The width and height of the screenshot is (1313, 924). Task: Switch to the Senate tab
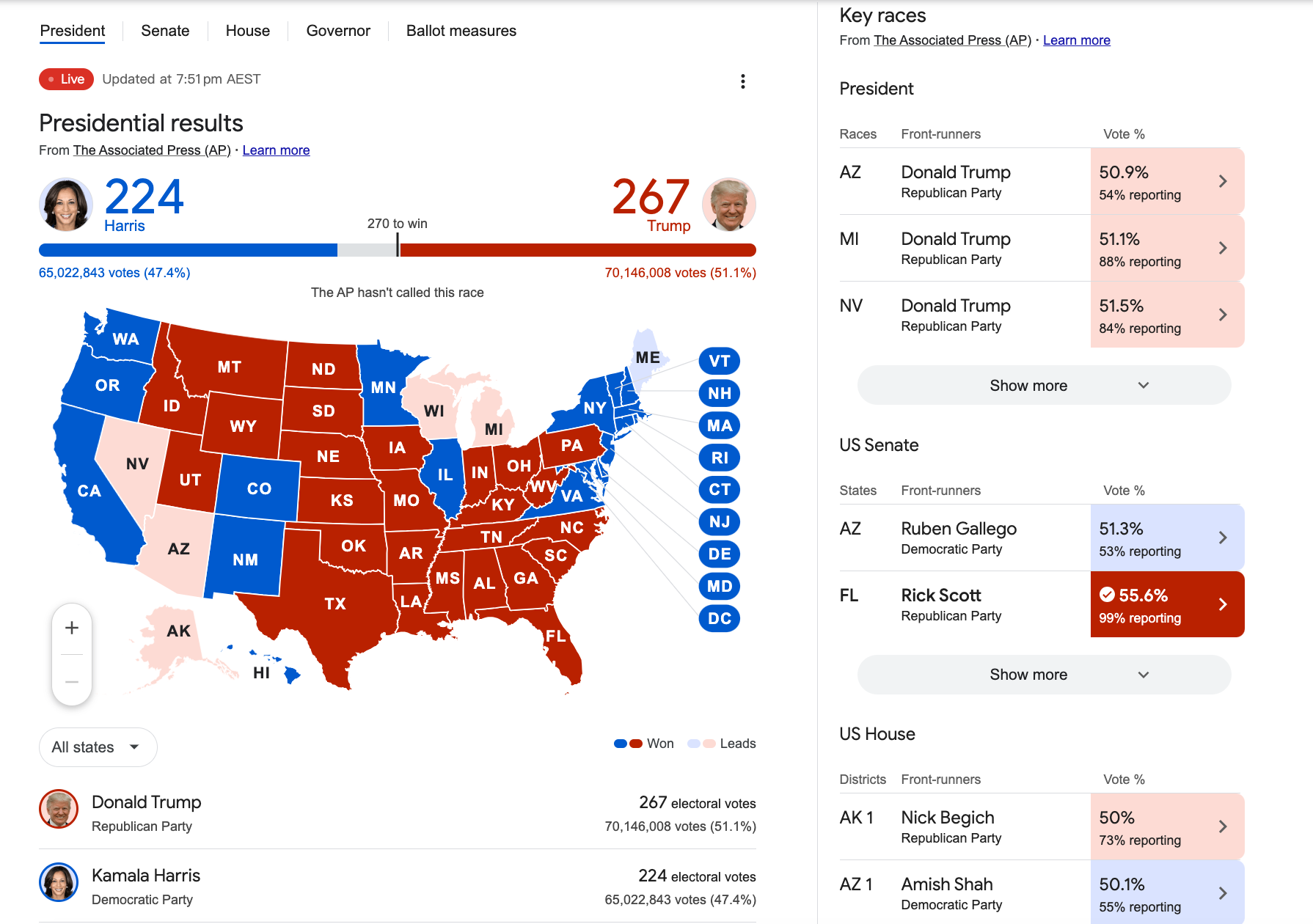coord(165,31)
